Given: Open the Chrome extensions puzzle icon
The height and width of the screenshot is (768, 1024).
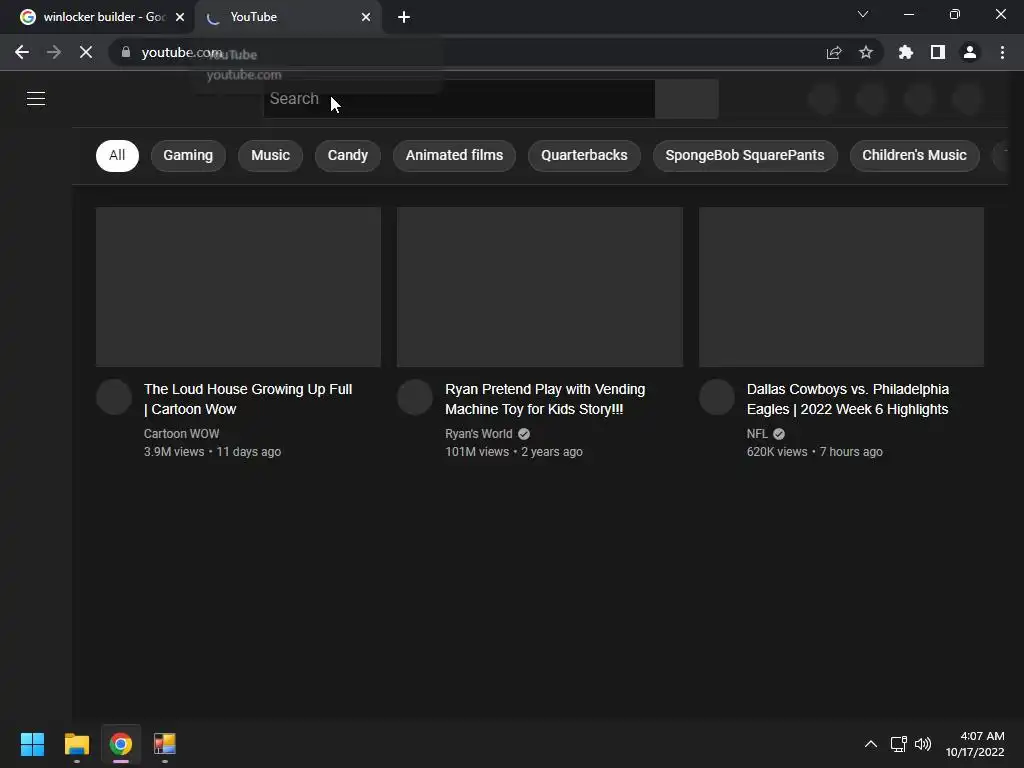Looking at the screenshot, I should point(906,52).
